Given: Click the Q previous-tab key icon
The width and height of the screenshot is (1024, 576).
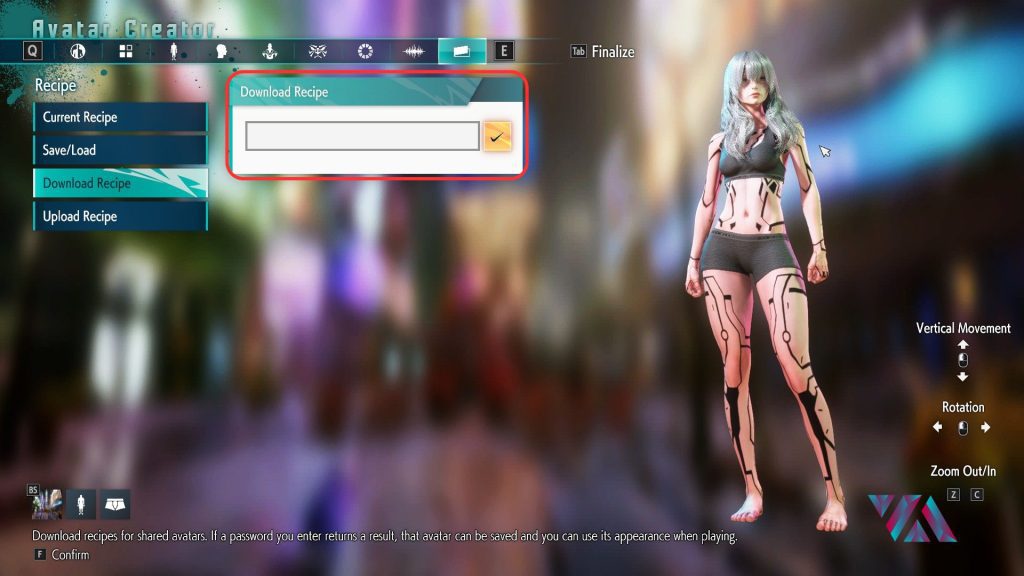Looking at the screenshot, I should [33, 51].
